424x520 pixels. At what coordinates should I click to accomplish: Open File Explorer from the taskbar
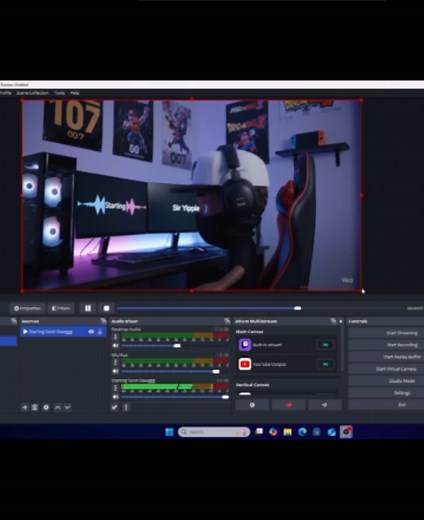click(288, 432)
